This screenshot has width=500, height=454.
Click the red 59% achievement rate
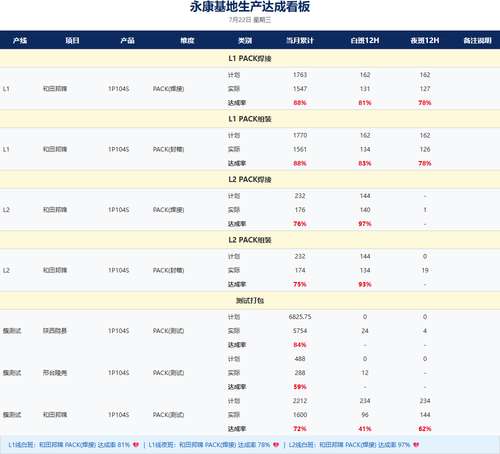(x=300, y=387)
